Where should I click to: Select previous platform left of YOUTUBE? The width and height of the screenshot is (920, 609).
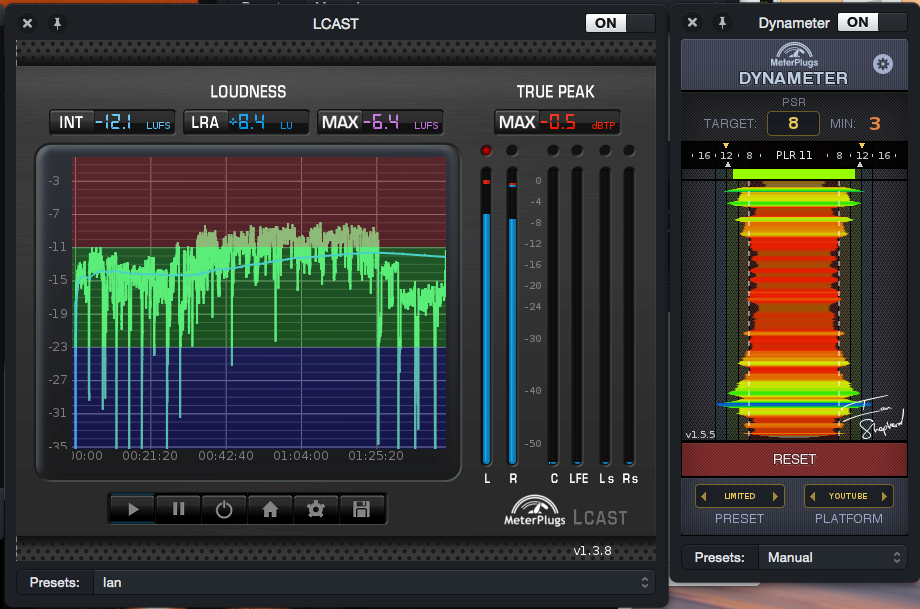[x=813, y=496]
